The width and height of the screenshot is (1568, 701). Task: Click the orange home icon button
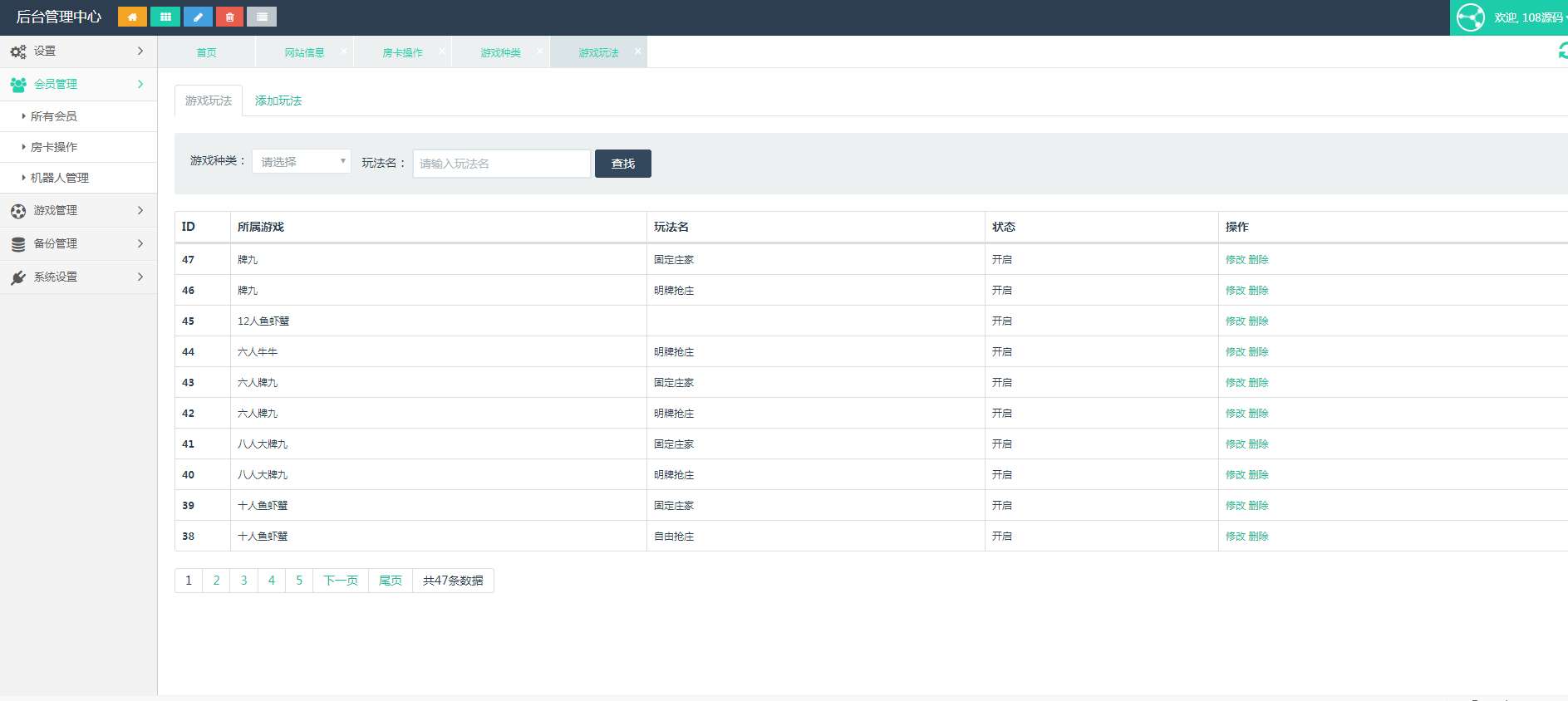(x=132, y=17)
